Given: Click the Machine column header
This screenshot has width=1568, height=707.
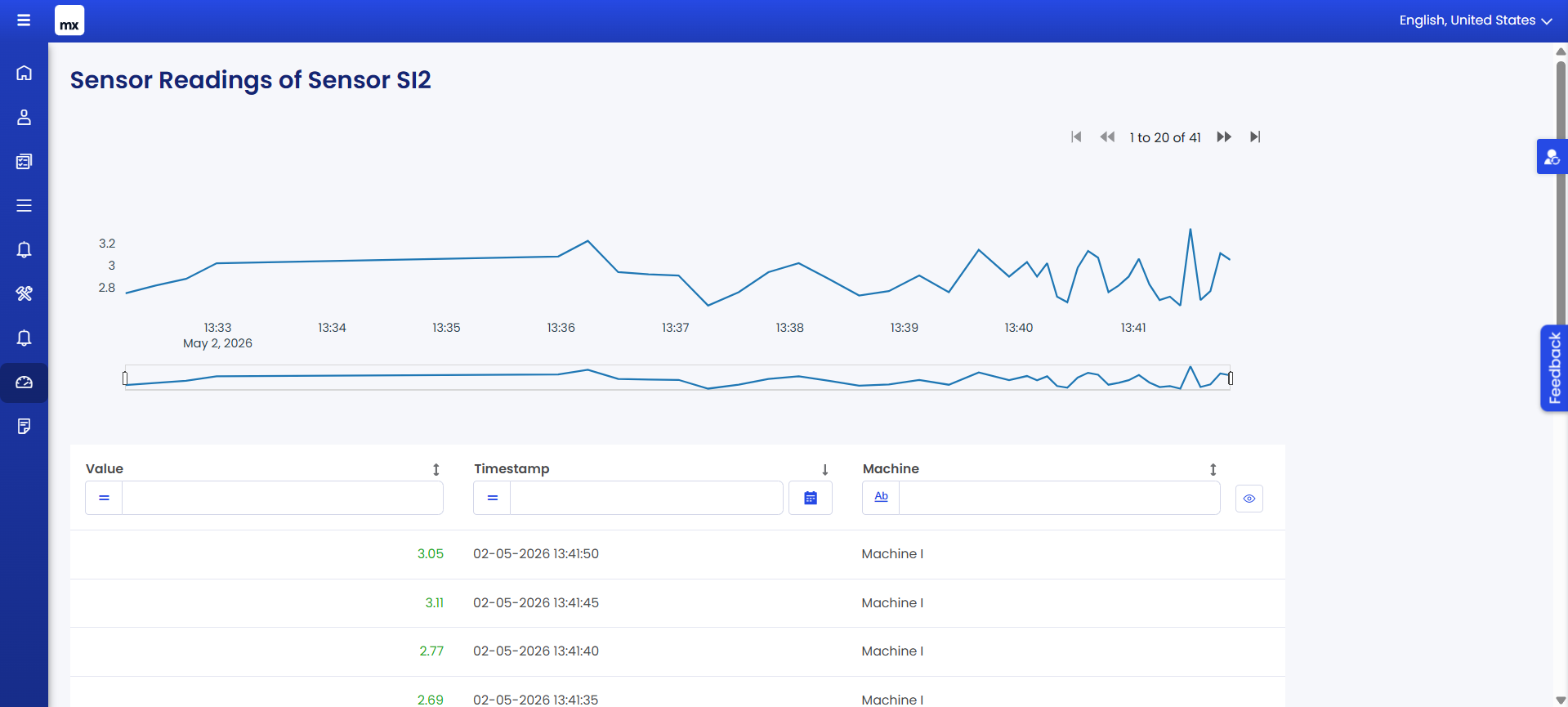Looking at the screenshot, I should pos(891,468).
